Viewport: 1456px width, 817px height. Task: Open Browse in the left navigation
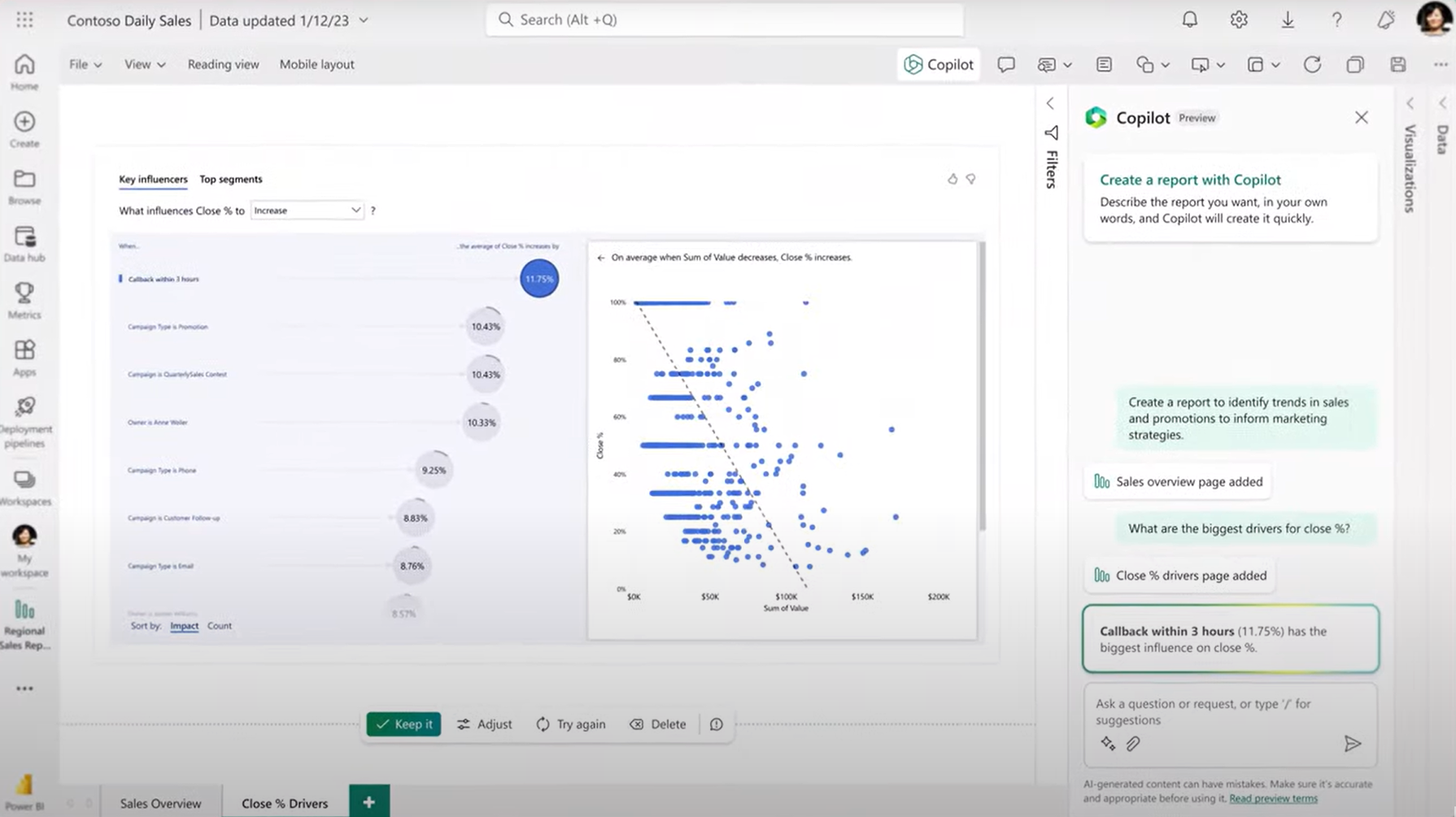coord(24,186)
